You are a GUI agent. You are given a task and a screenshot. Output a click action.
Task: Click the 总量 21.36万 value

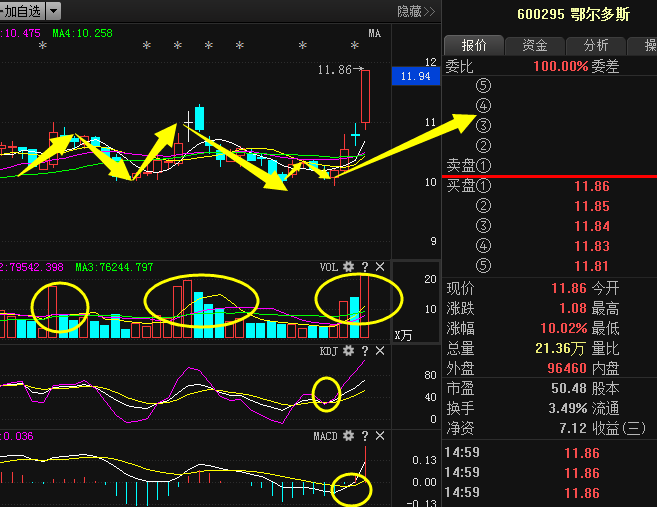click(x=560, y=348)
